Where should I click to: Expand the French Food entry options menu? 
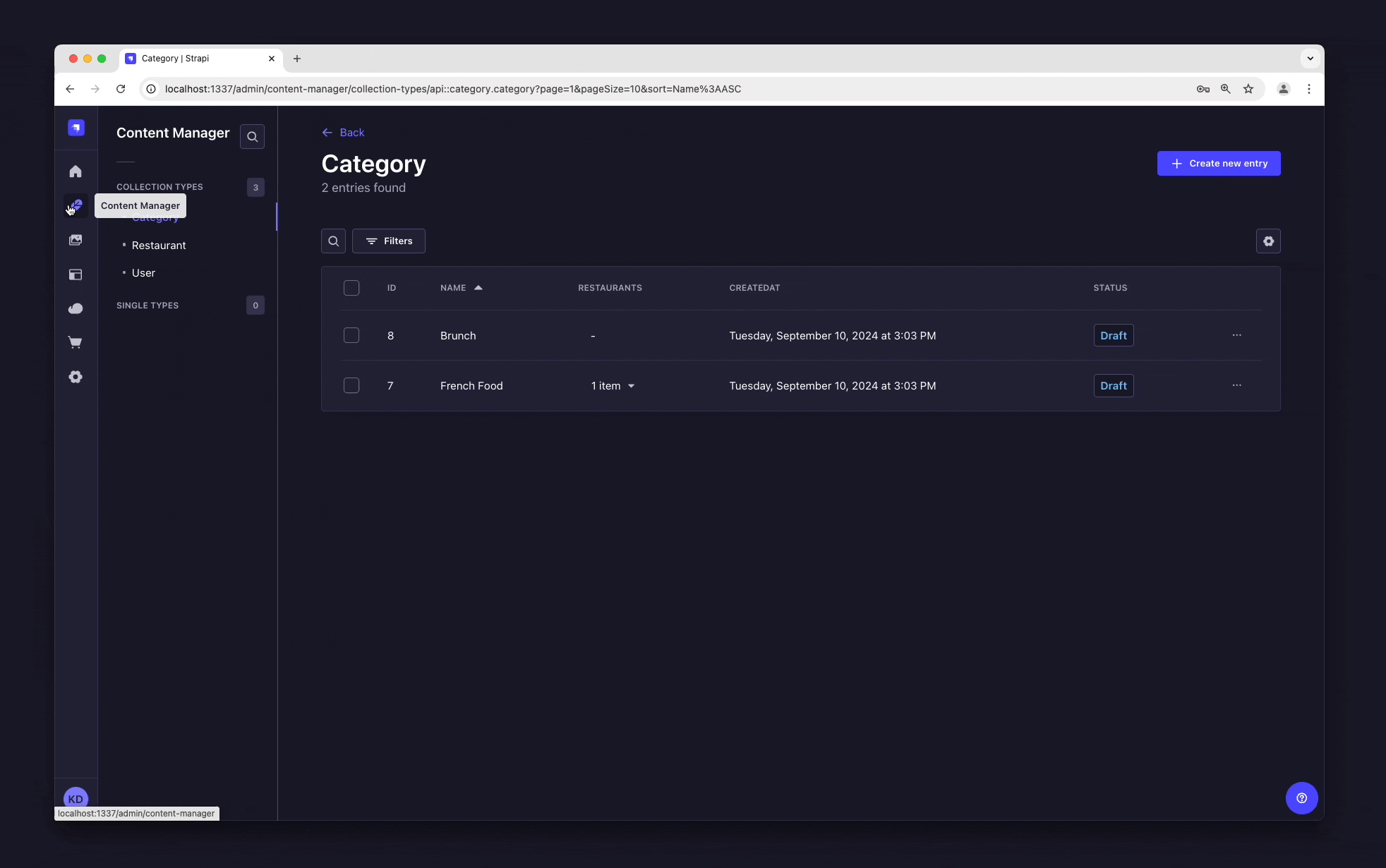click(x=1237, y=386)
